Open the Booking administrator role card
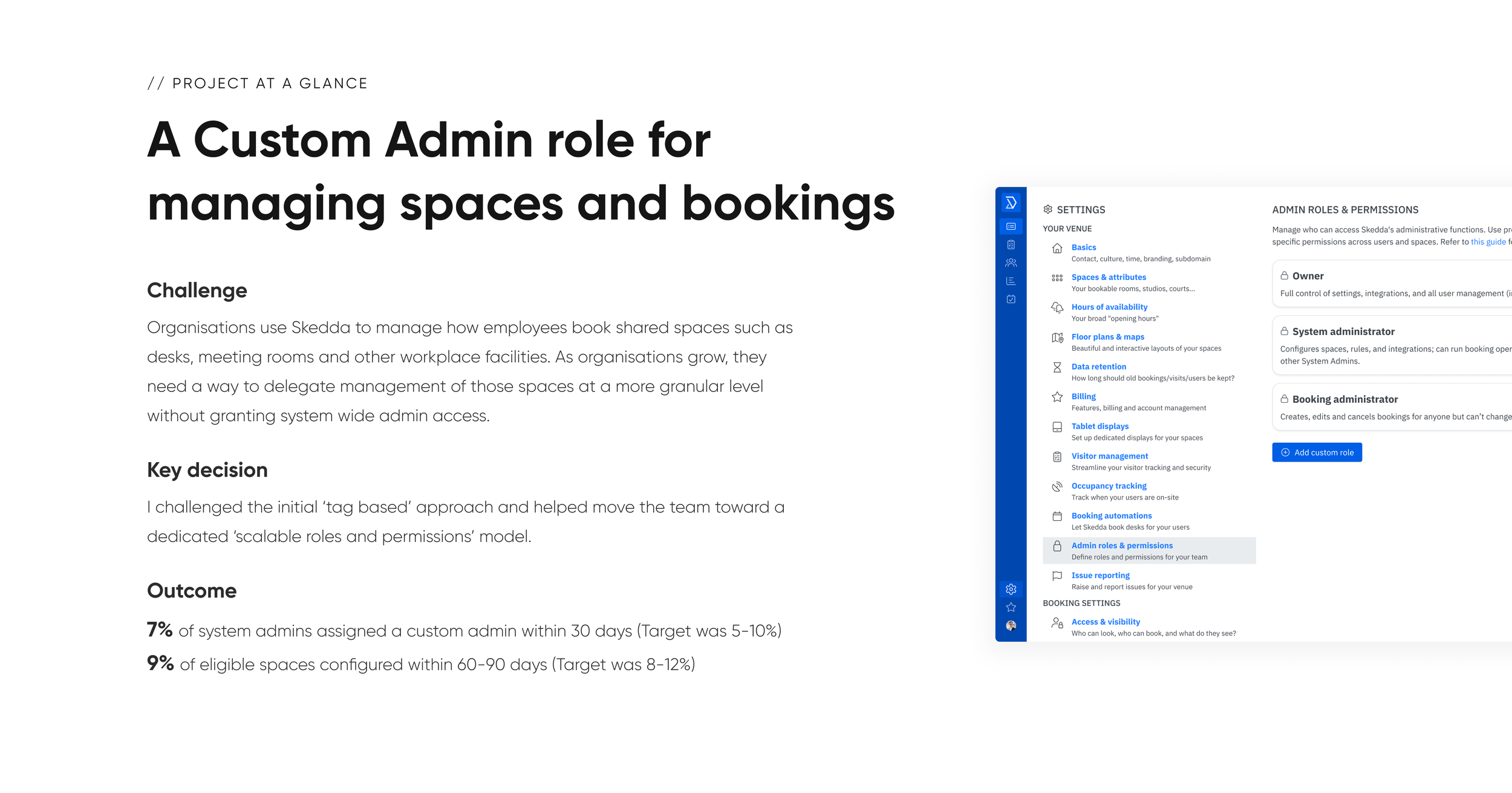 coord(1392,407)
